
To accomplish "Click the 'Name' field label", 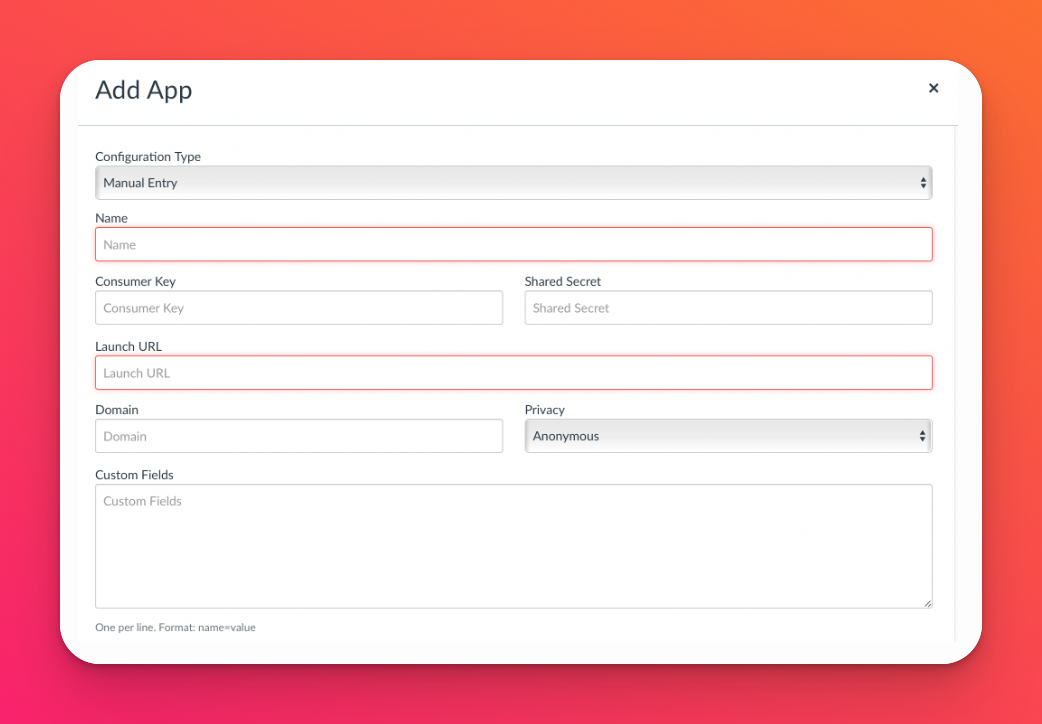I will coord(111,218).
